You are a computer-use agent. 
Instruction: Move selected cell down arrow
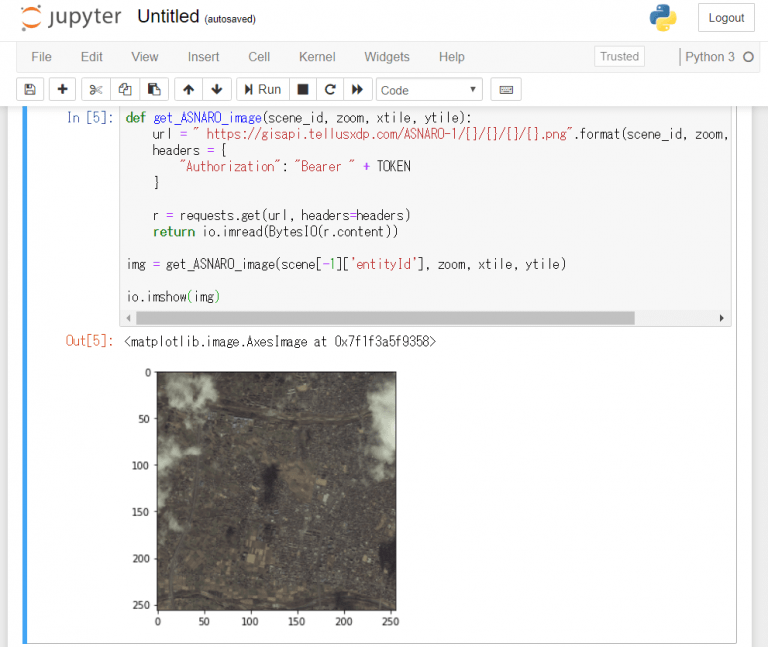pos(216,90)
